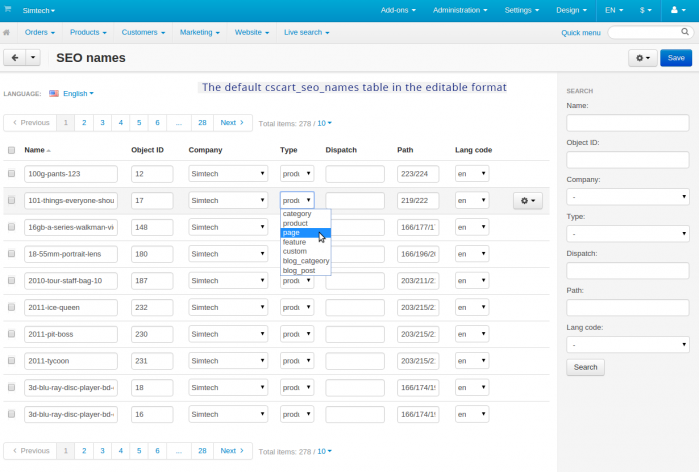Screen dimensions: 700x472
Task: Open the English language selector
Action: 78,93
